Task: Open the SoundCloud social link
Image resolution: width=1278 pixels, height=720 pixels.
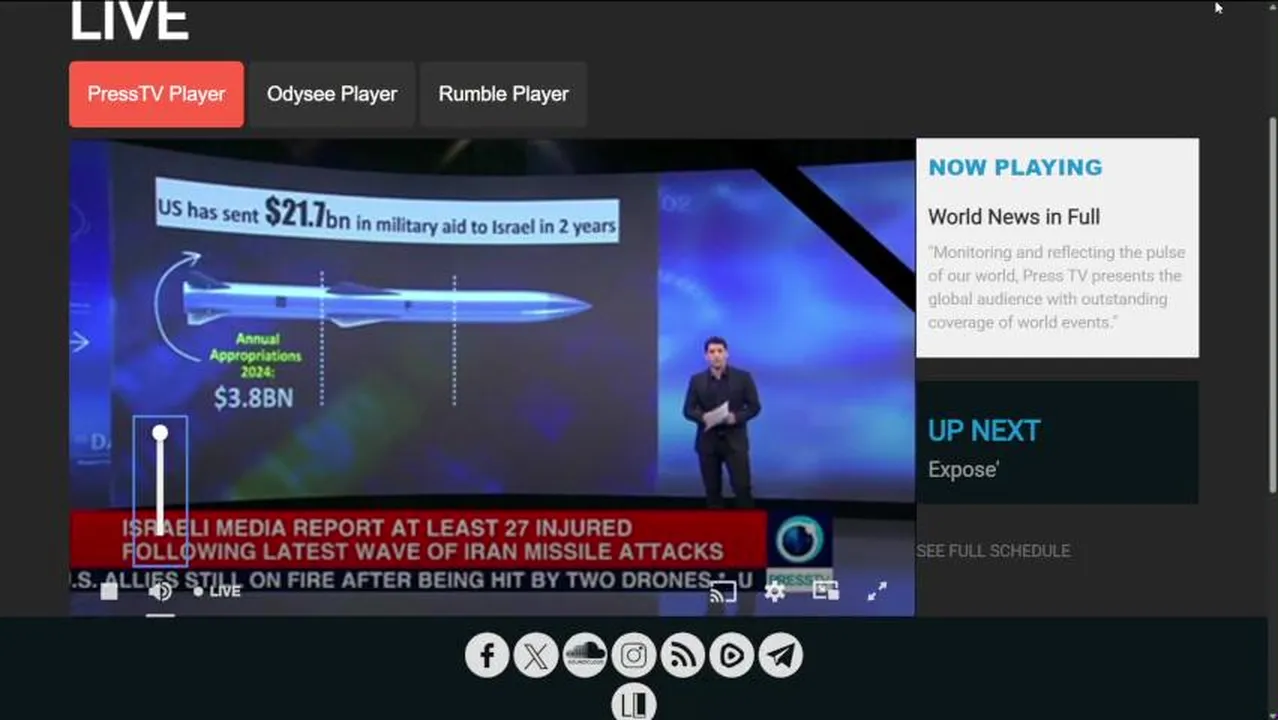Action: (585, 656)
